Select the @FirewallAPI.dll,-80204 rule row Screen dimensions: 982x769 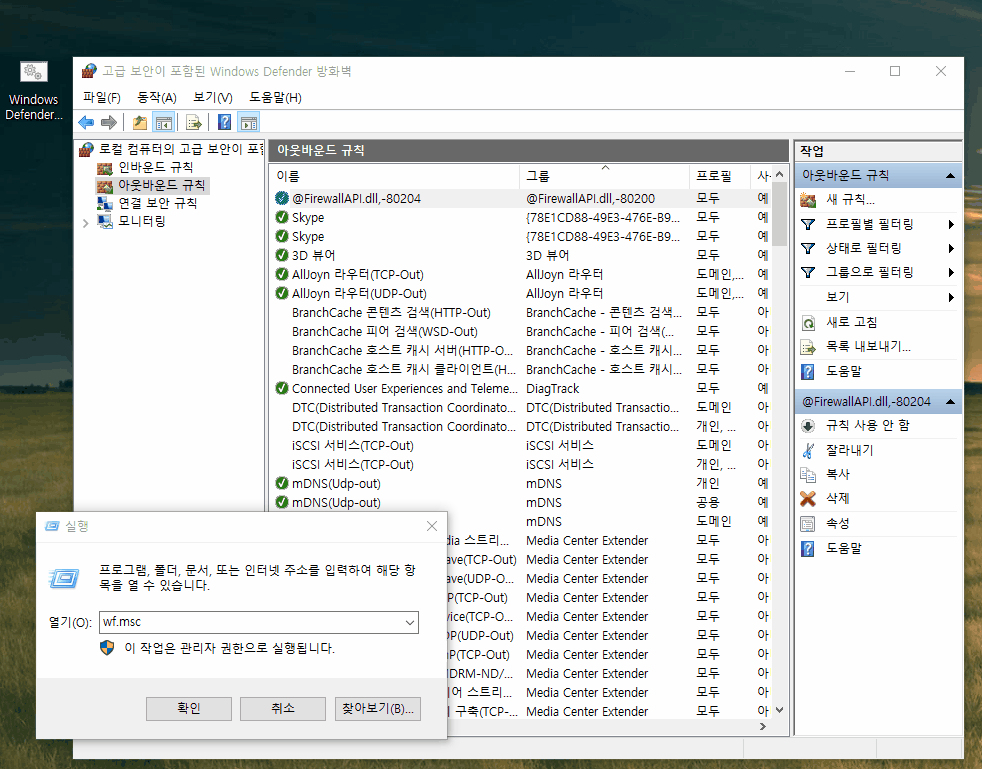pos(522,199)
